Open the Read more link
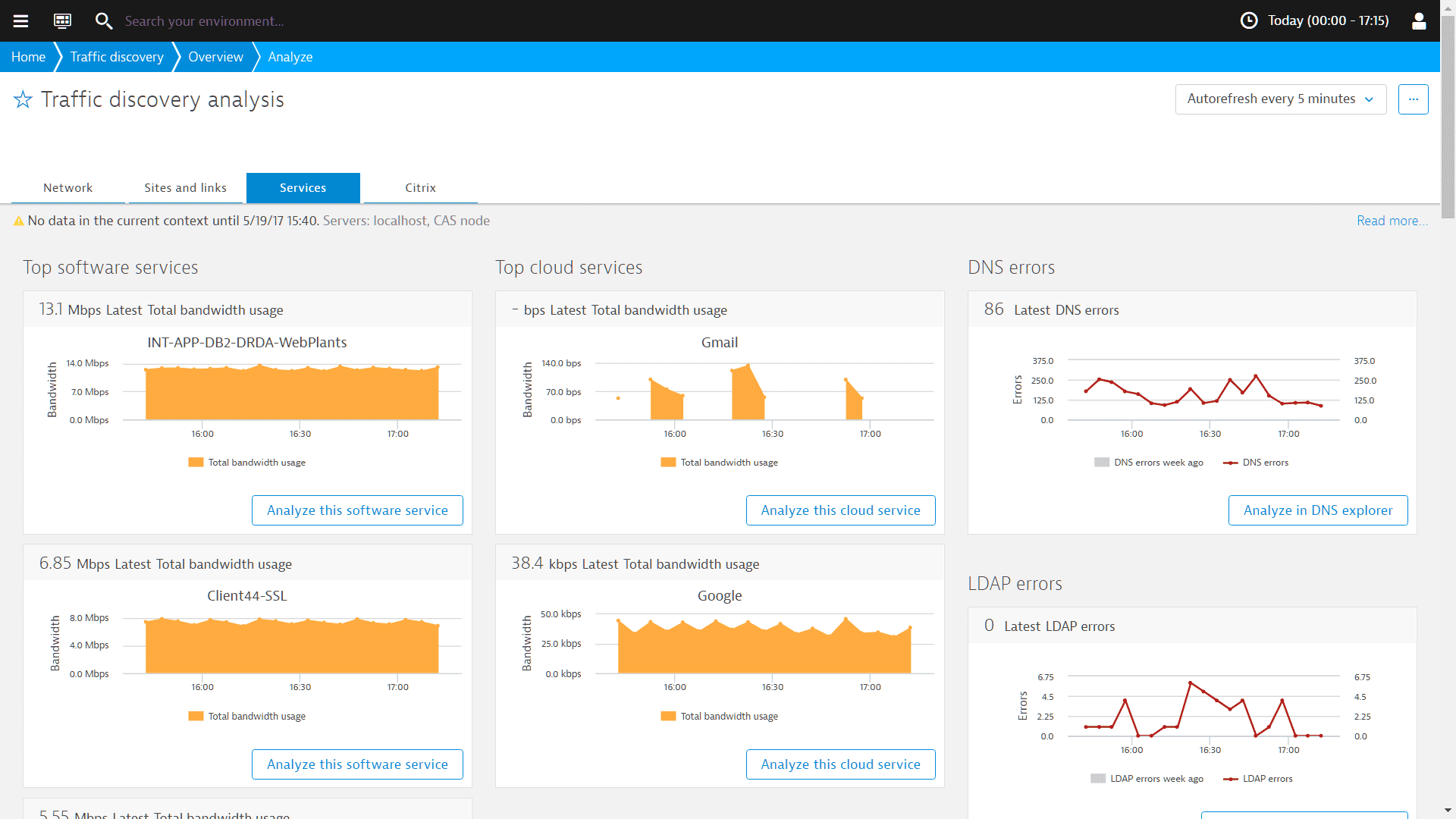Image resolution: width=1456 pixels, height=819 pixels. tap(1392, 221)
